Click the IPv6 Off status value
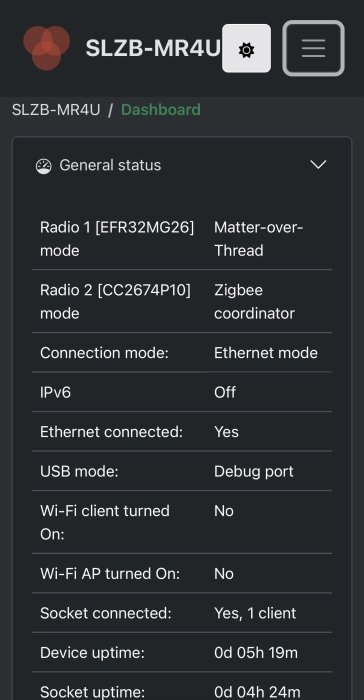This screenshot has height=700, width=364. [x=225, y=393]
